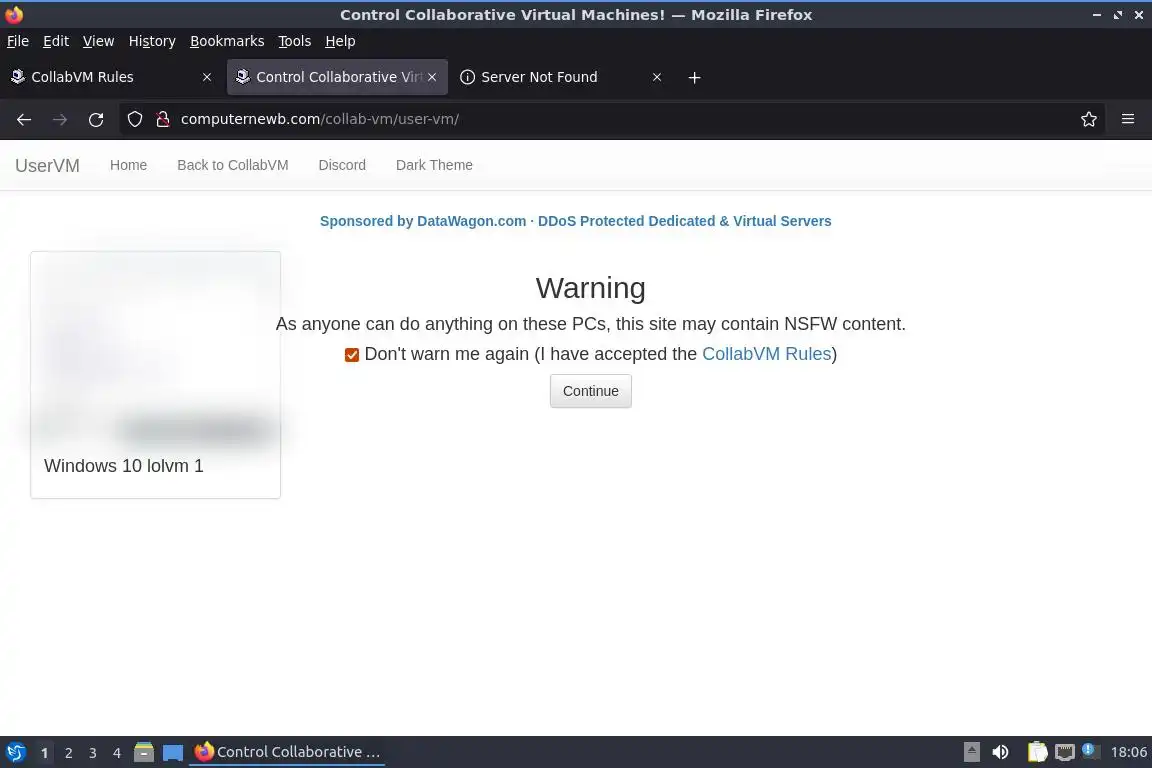
Task: View site security lock information
Action: [x=163, y=119]
